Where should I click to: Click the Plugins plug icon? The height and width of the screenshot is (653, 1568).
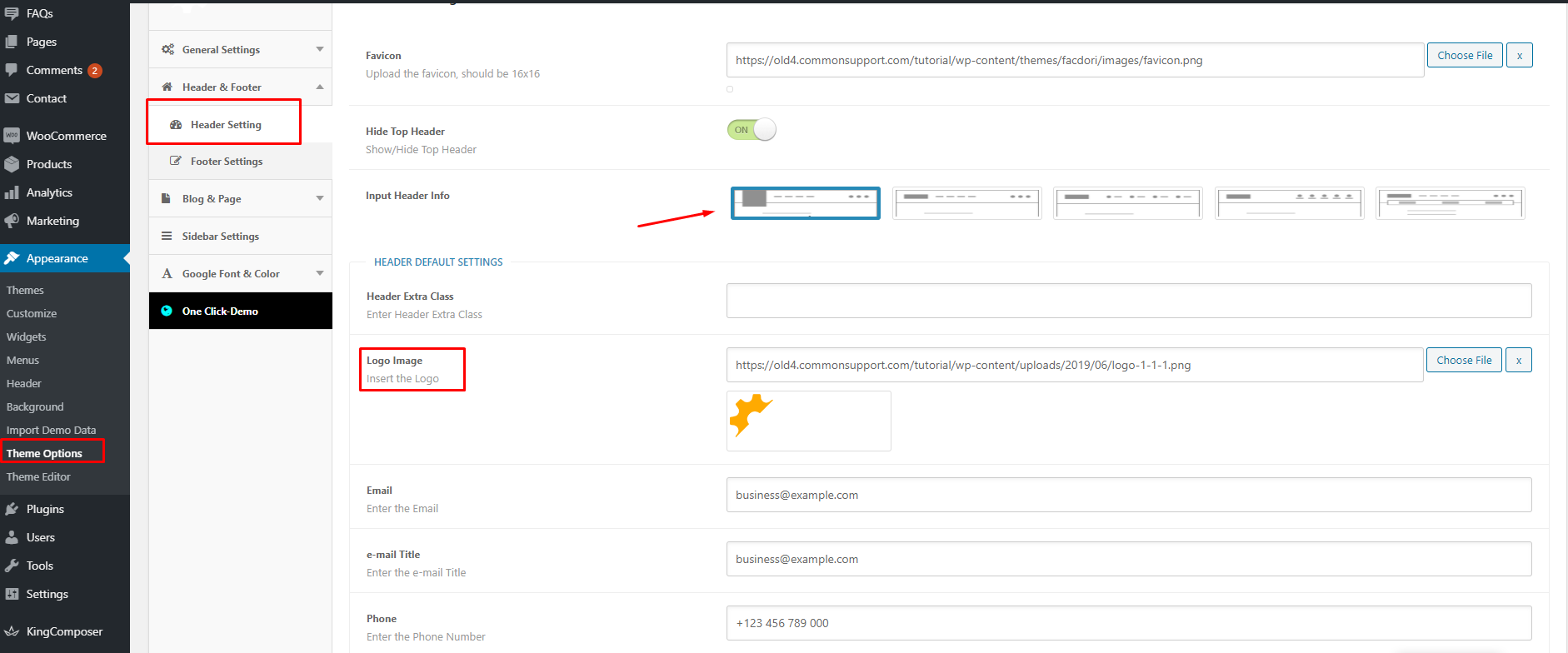(x=12, y=509)
